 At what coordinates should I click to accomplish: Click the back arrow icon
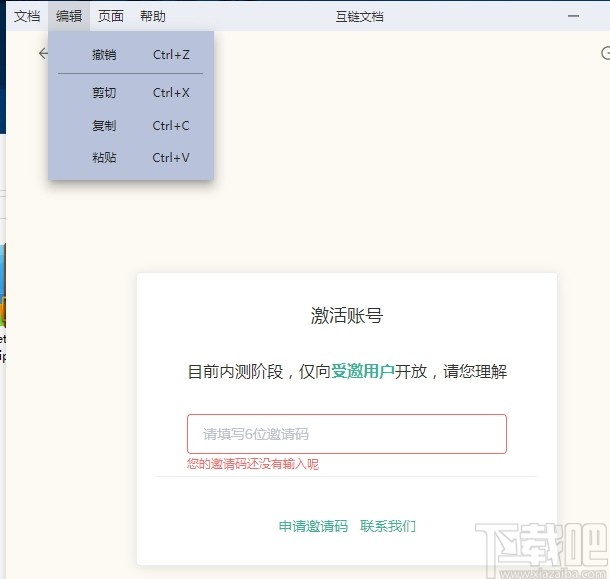click(43, 53)
